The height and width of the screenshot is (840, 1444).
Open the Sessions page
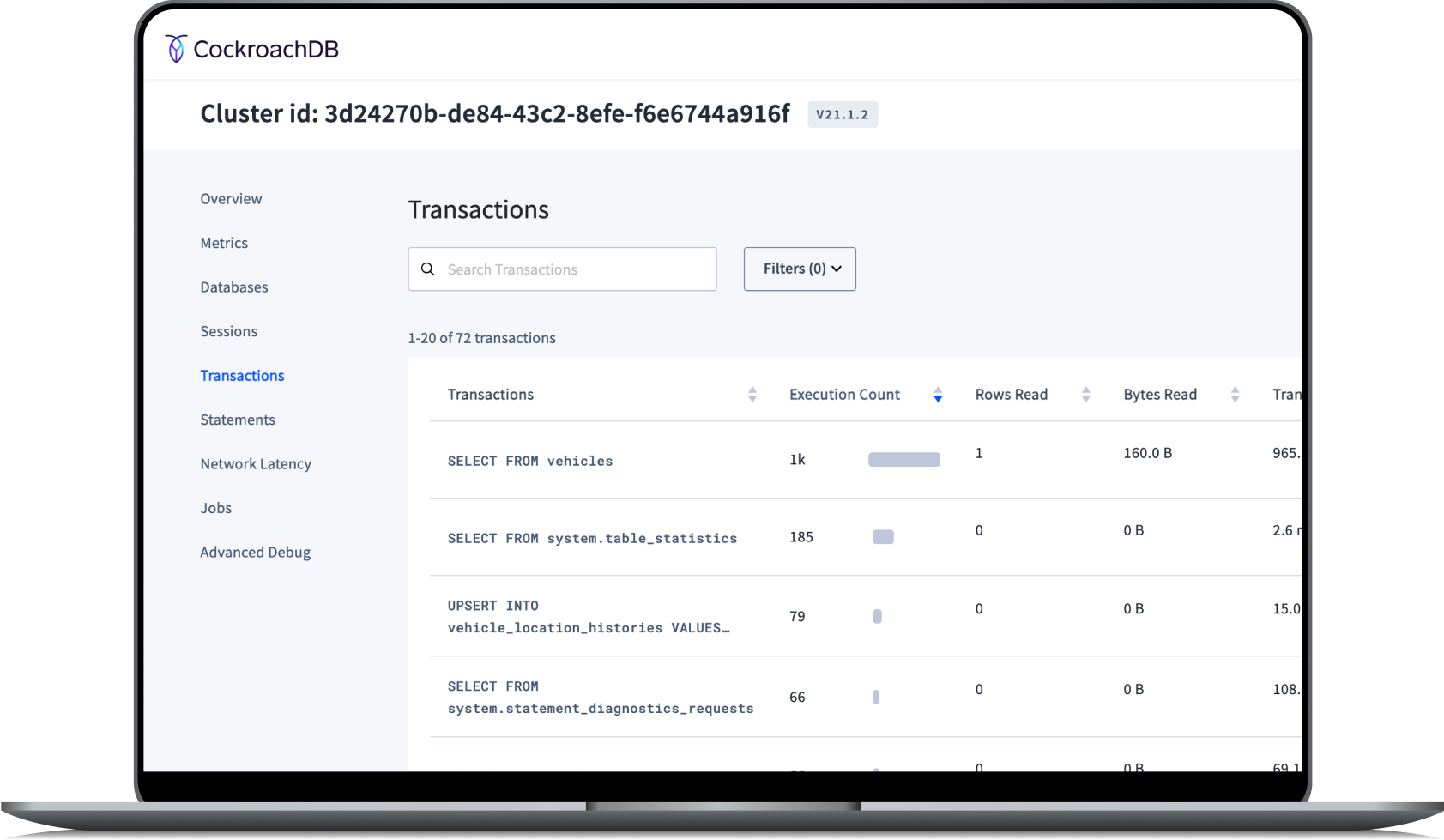click(228, 331)
